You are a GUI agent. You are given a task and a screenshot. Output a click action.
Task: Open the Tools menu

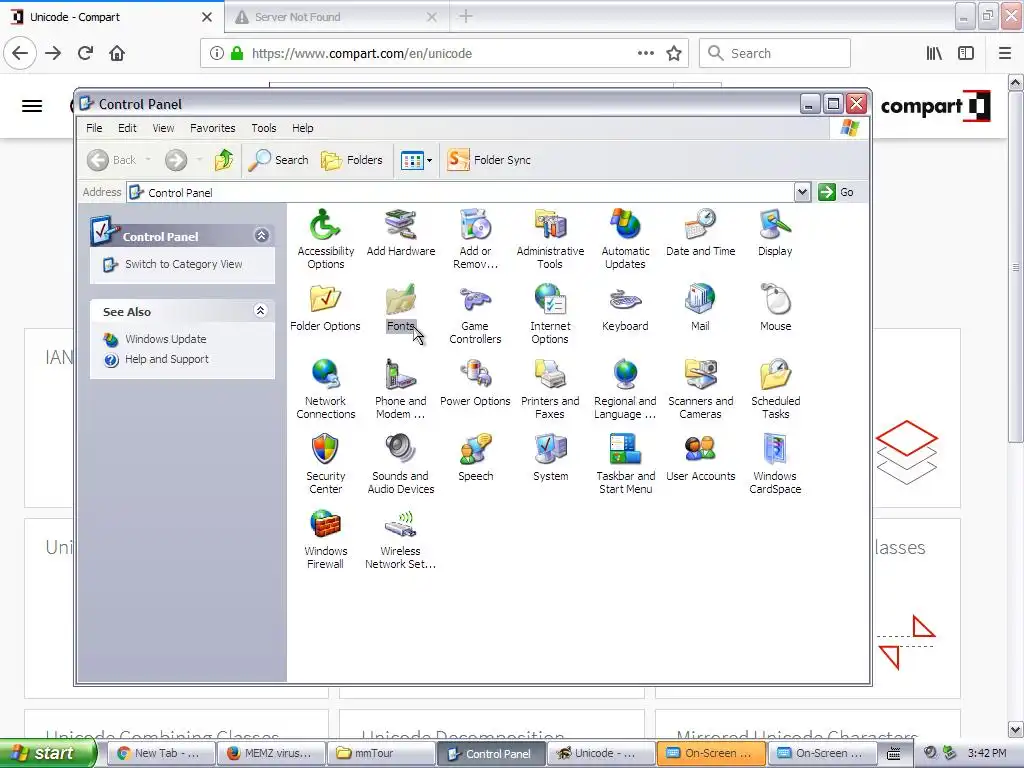tap(264, 128)
